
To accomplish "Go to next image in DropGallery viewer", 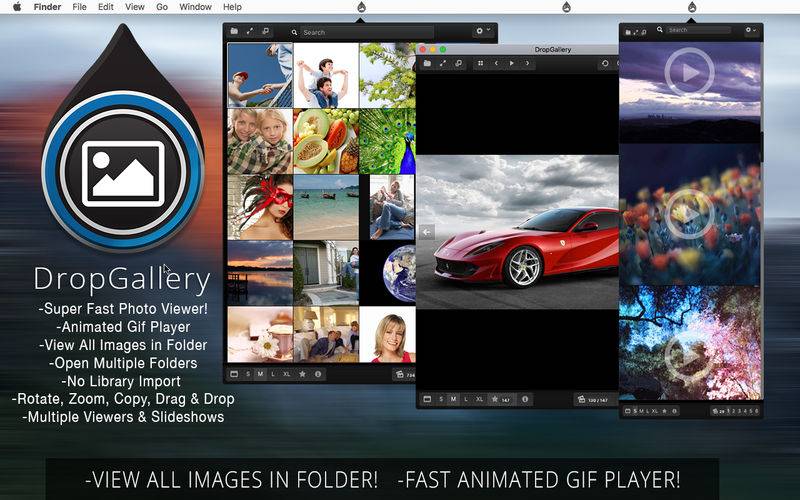I will pyautogui.click(x=527, y=63).
